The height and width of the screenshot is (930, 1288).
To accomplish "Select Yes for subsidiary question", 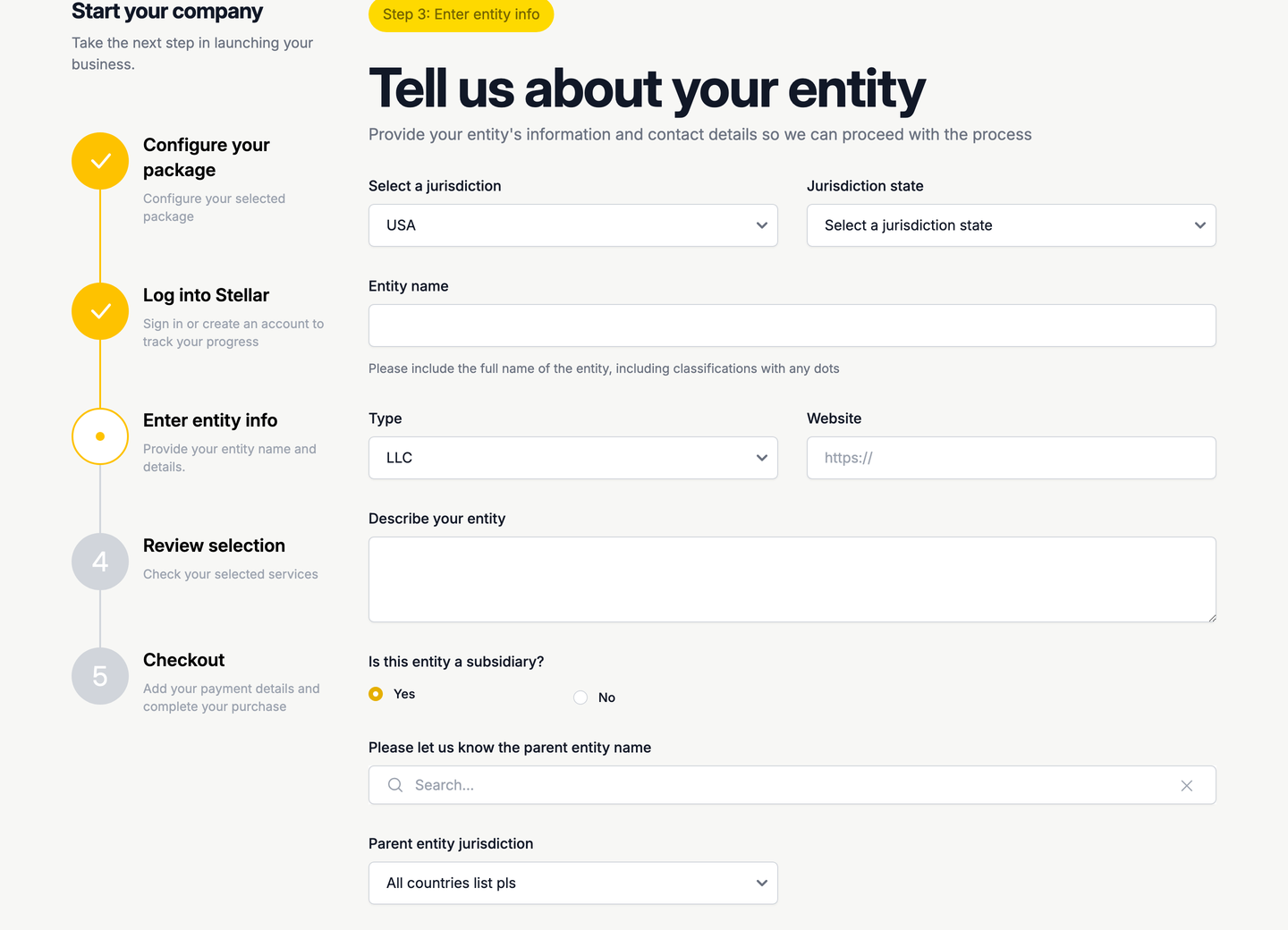I will pyautogui.click(x=376, y=694).
